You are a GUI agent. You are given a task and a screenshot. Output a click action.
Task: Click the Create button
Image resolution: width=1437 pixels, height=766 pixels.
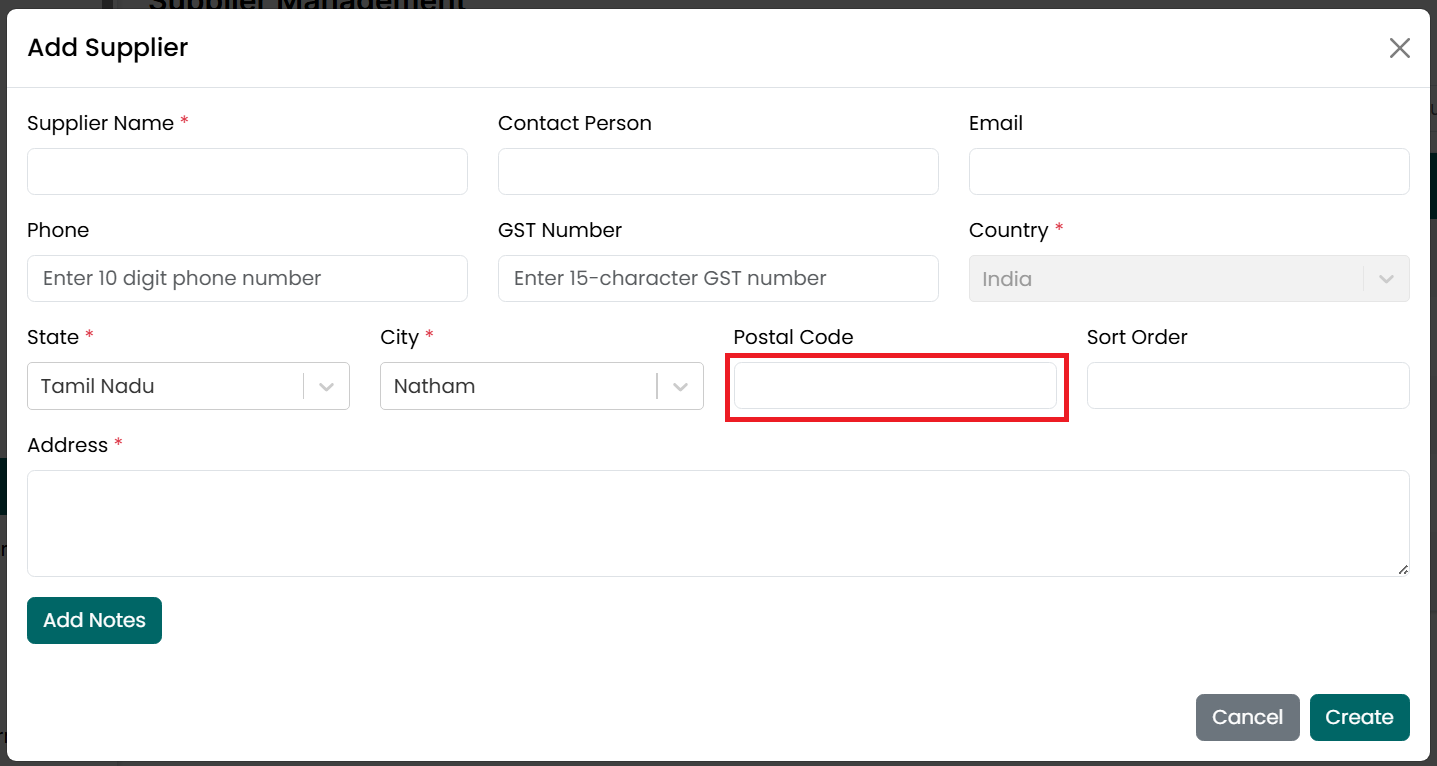pyautogui.click(x=1359, y=717)
